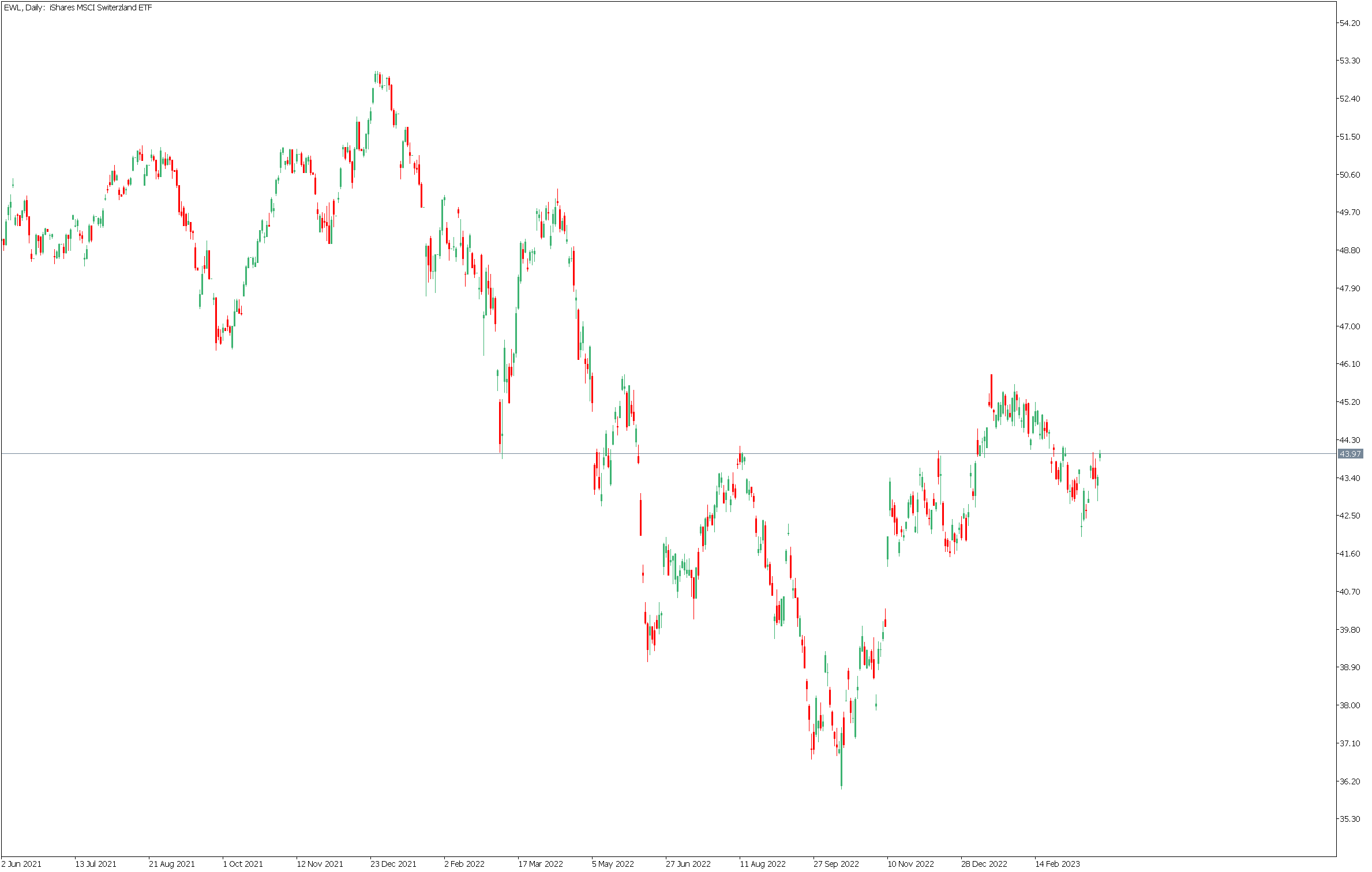
Task: Click the 51.50 price axis label
Action: pos(1349,137)
